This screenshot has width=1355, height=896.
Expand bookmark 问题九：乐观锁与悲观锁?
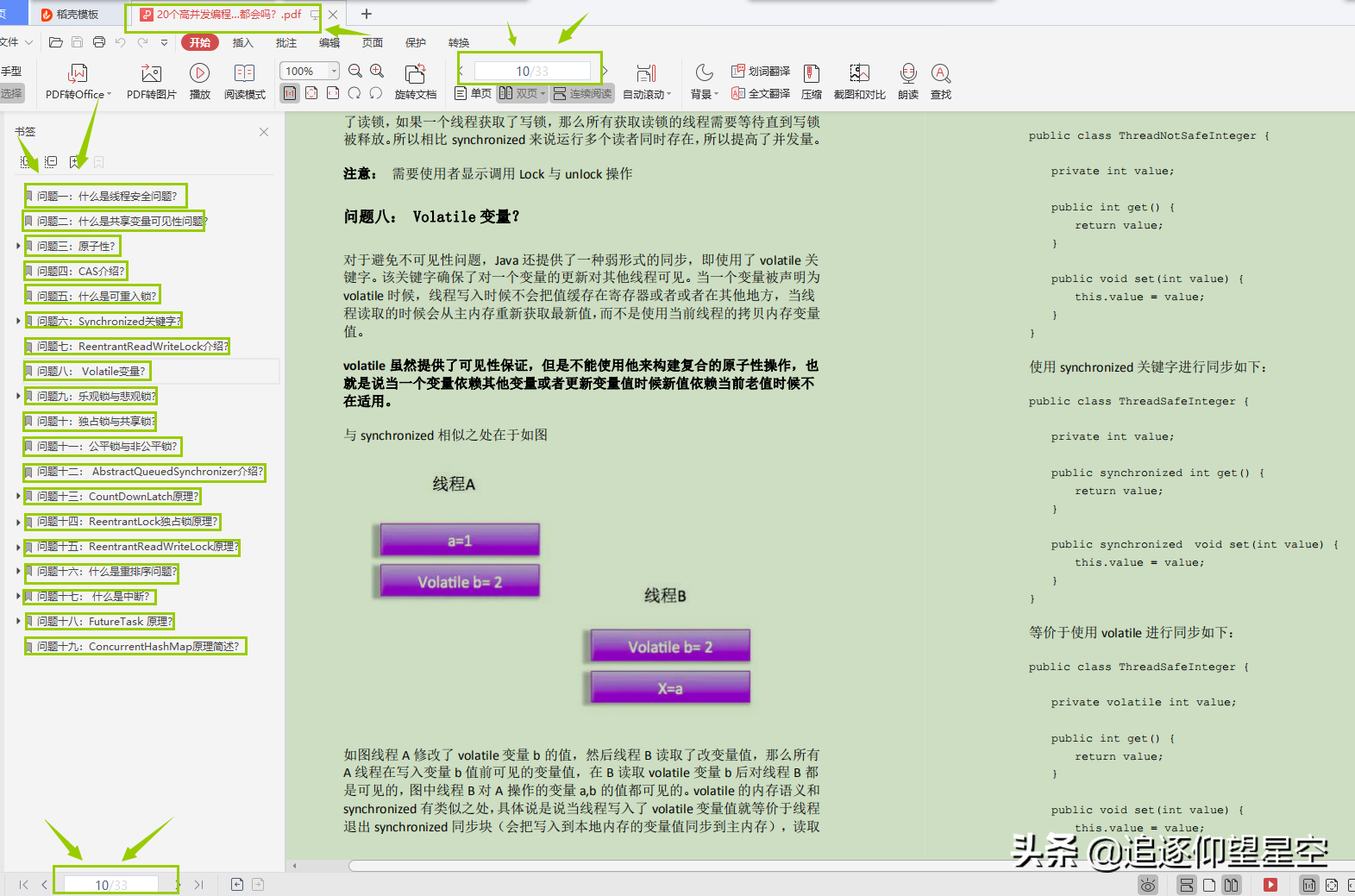pos(18,396)
